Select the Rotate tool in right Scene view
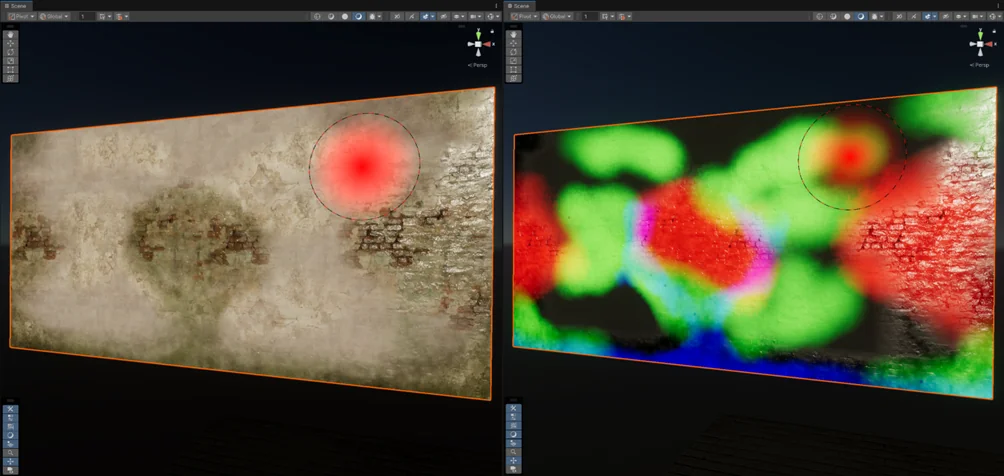 coord(514,52)
